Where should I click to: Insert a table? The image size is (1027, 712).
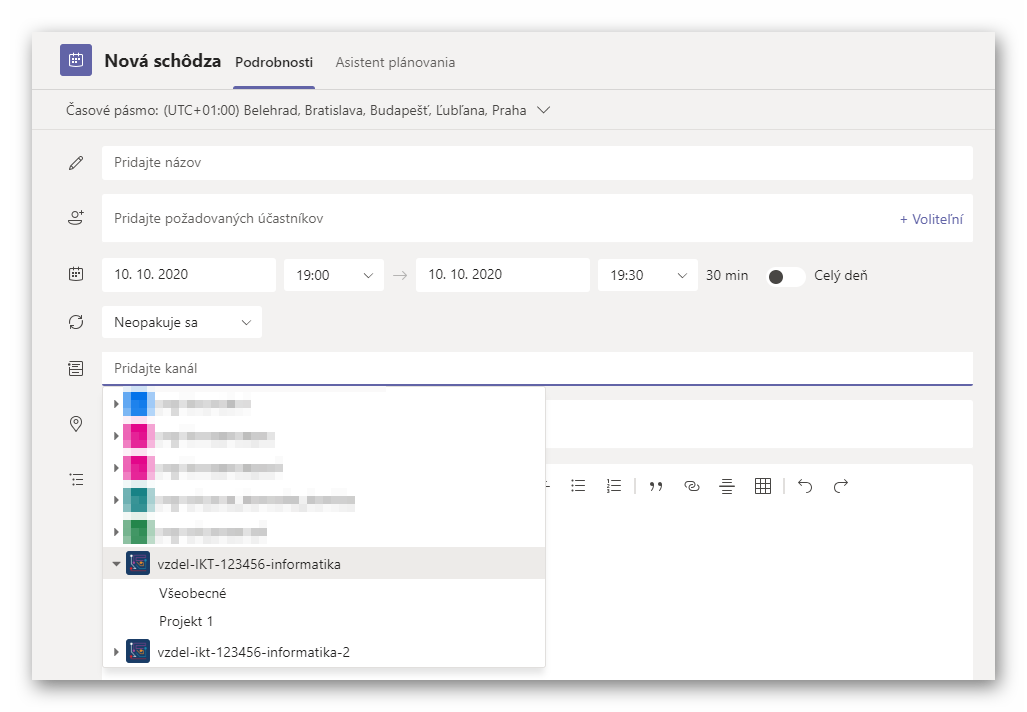(x=763, y=486)
